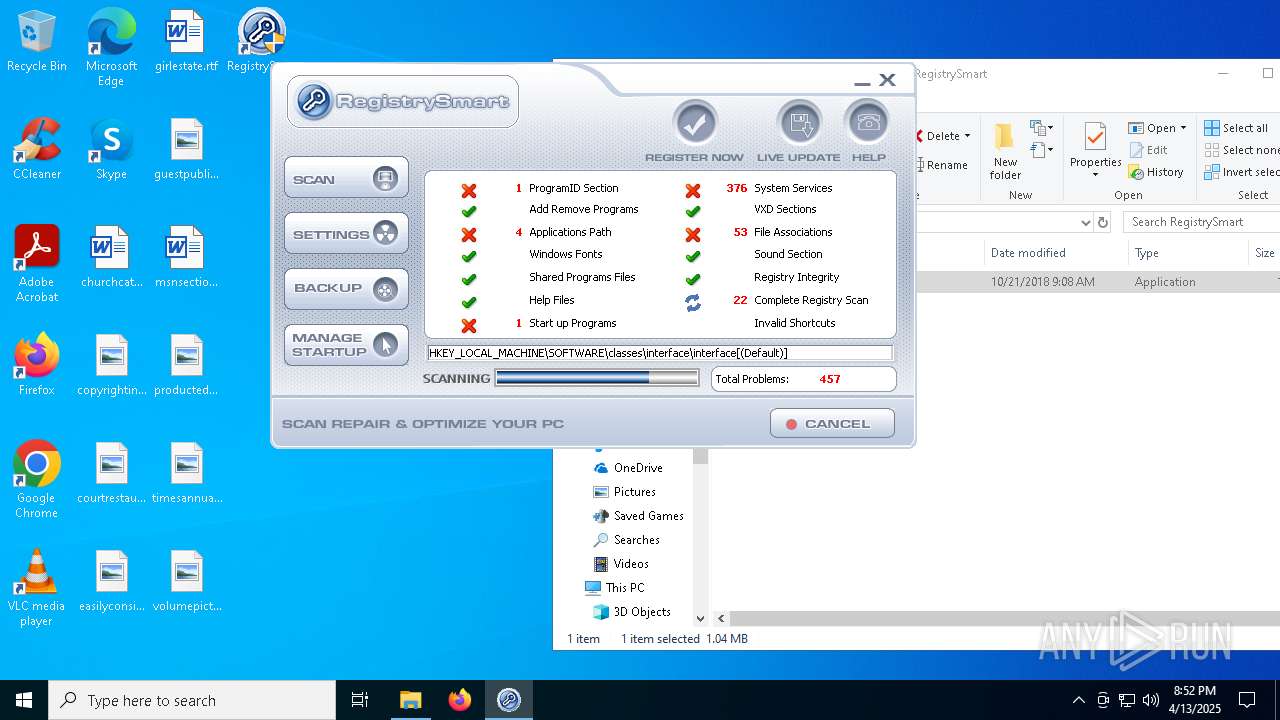Click the red X beside Start up Programs
Screen dimensions: 1280x720
(468, 325)
